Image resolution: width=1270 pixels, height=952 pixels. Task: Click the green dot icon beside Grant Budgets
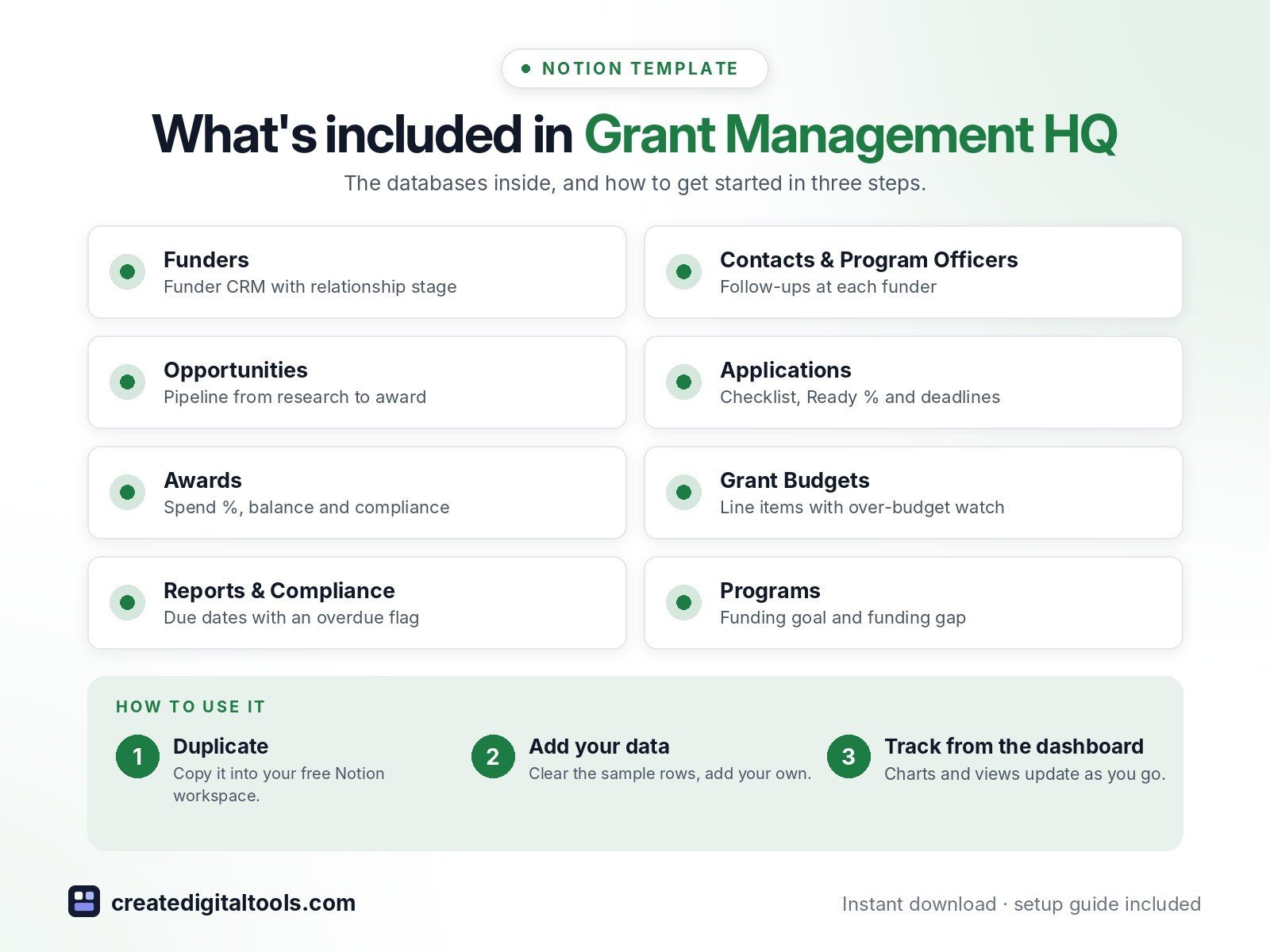[x=683, y=493]
